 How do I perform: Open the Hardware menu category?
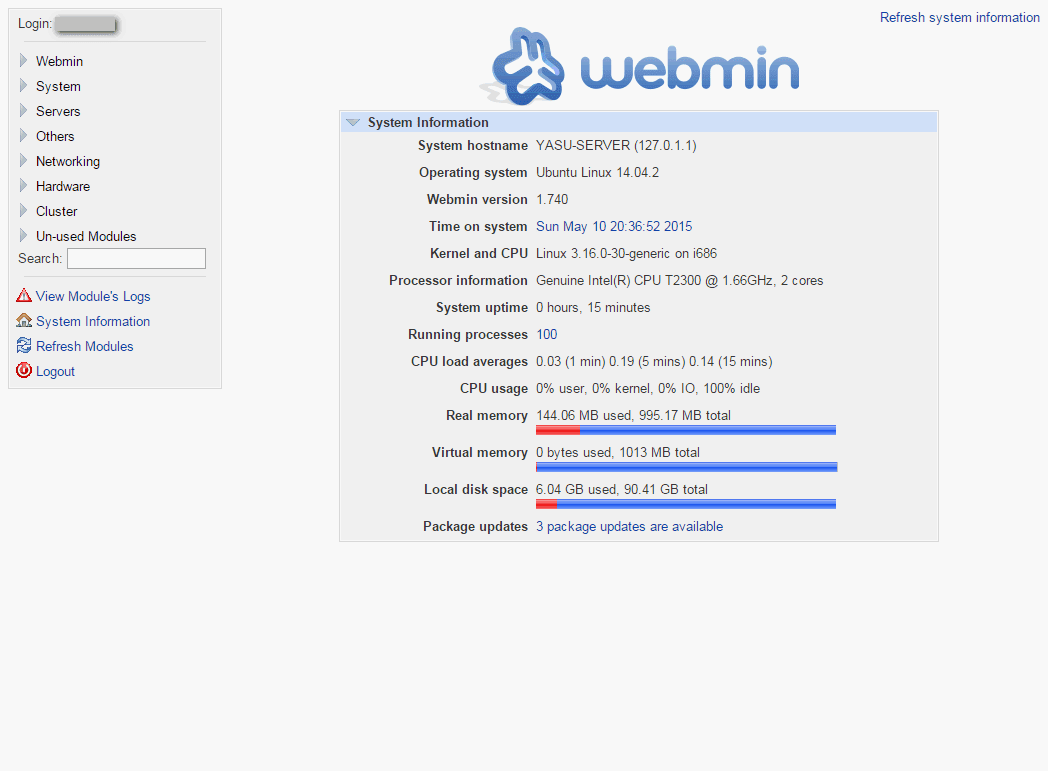[63, 186]
